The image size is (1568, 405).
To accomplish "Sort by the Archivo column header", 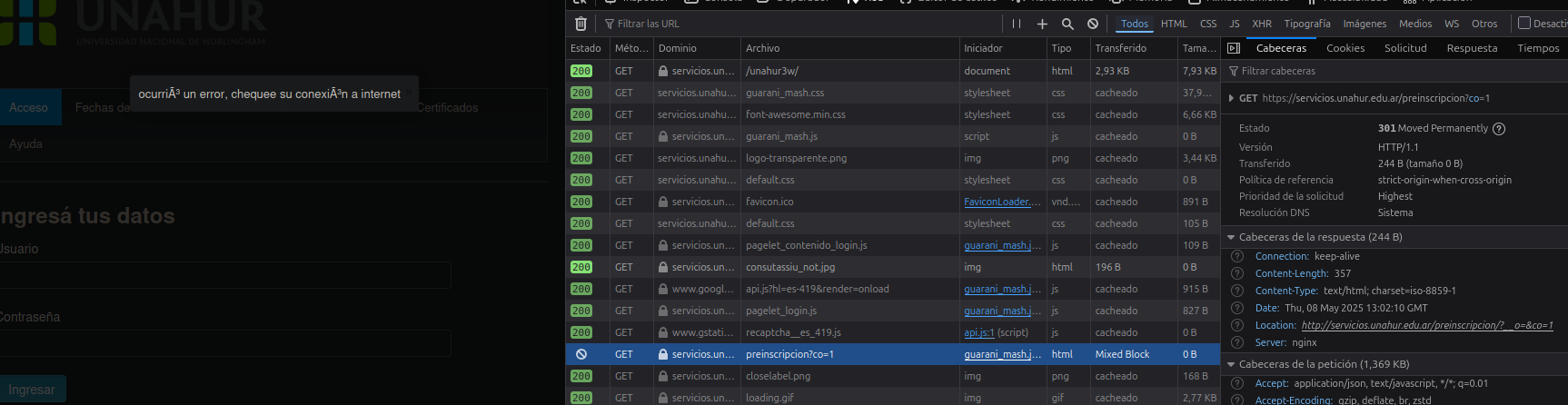I will point(849,48).
